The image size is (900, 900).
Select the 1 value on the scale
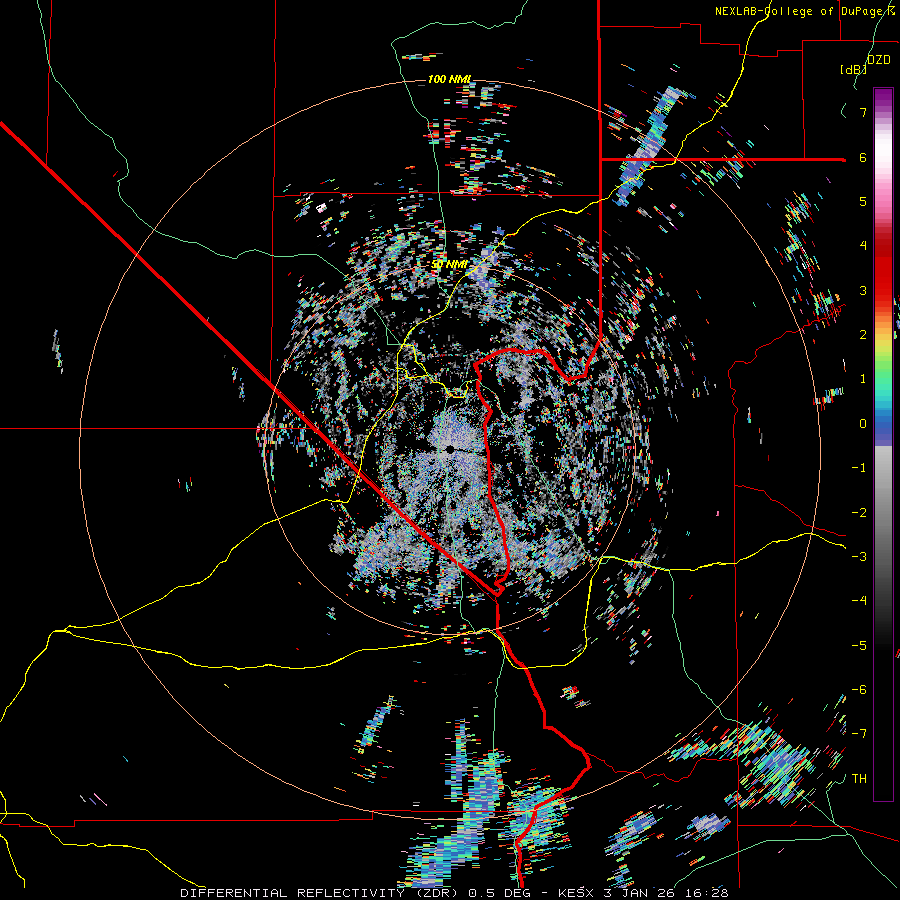(863, 379)
